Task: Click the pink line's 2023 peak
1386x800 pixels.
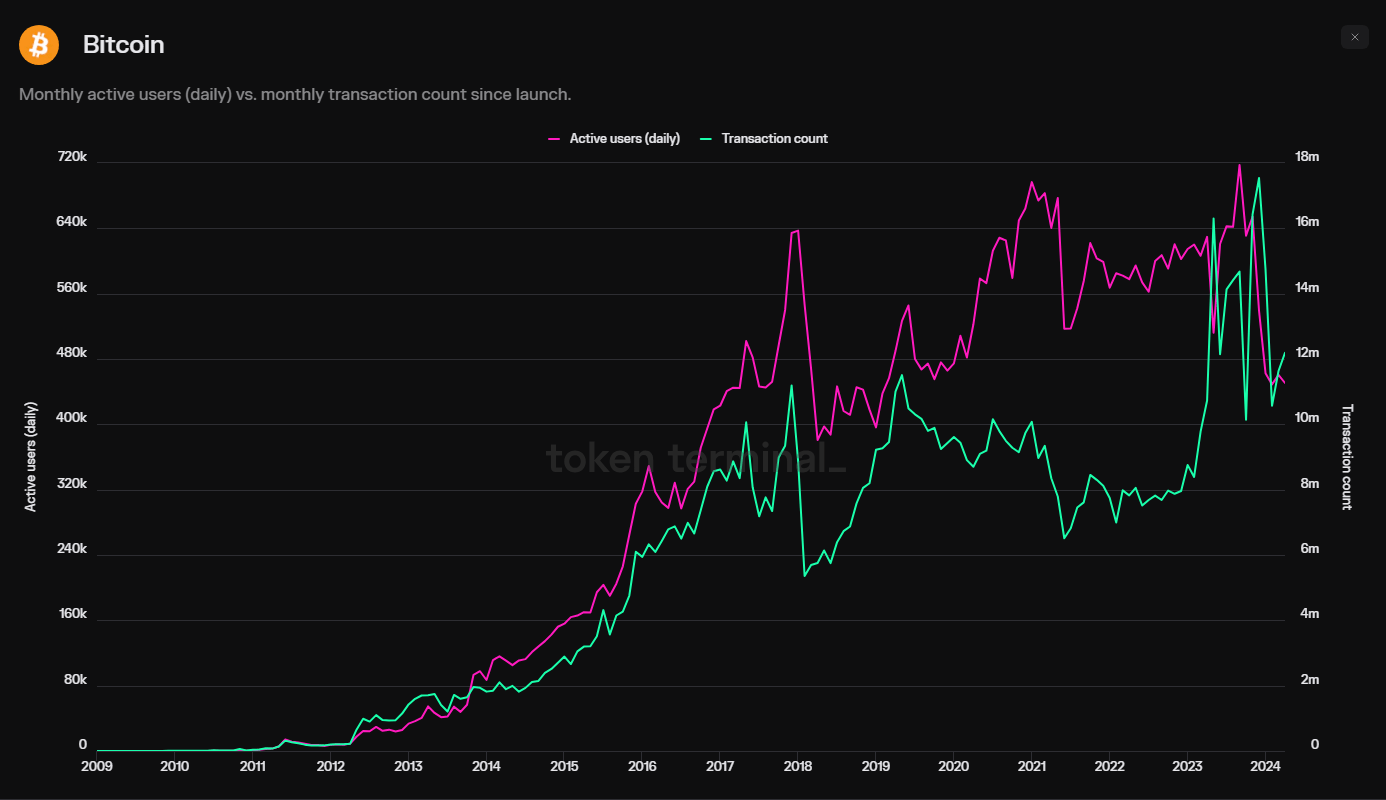Action: 1239,166
